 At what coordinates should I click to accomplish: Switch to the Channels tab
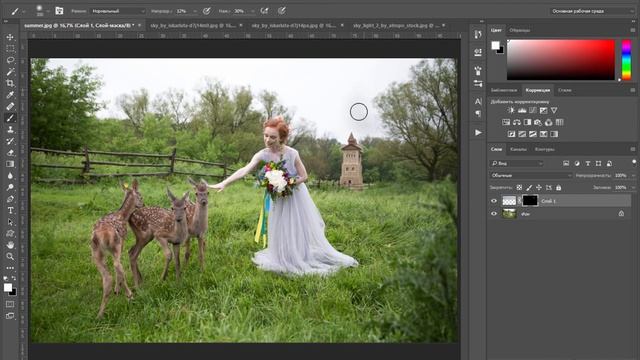pos(518,149)
